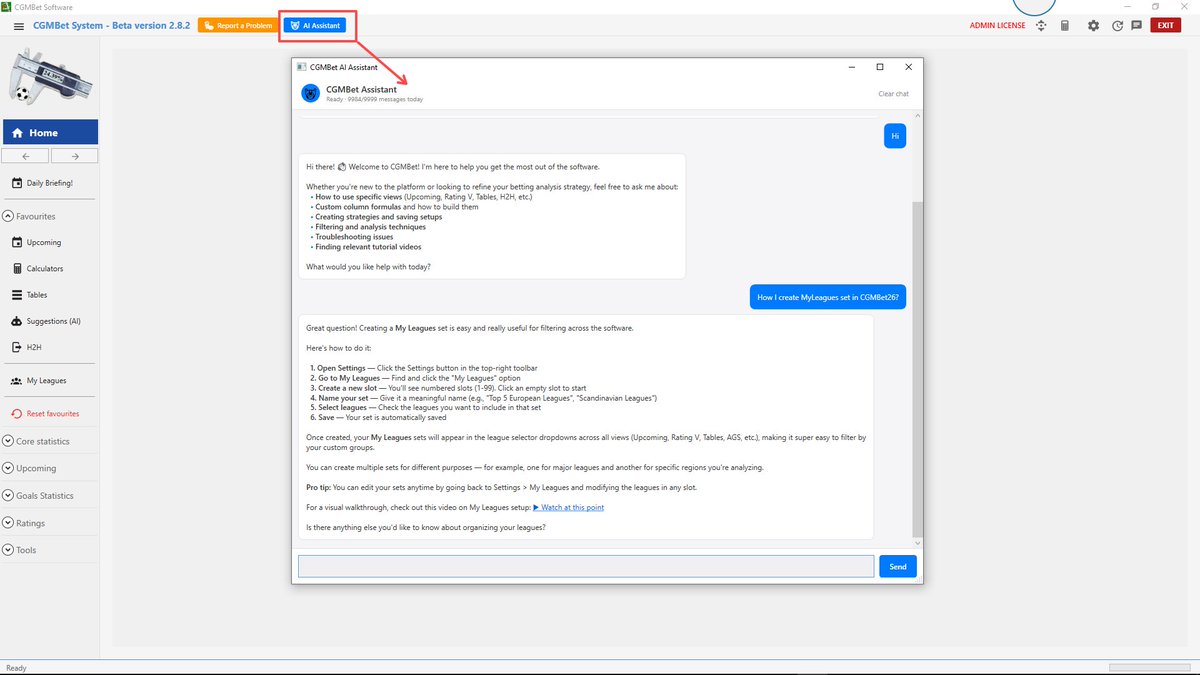Expand the Tools section
Screen dimensions: 1200x675
click(8, 550)
